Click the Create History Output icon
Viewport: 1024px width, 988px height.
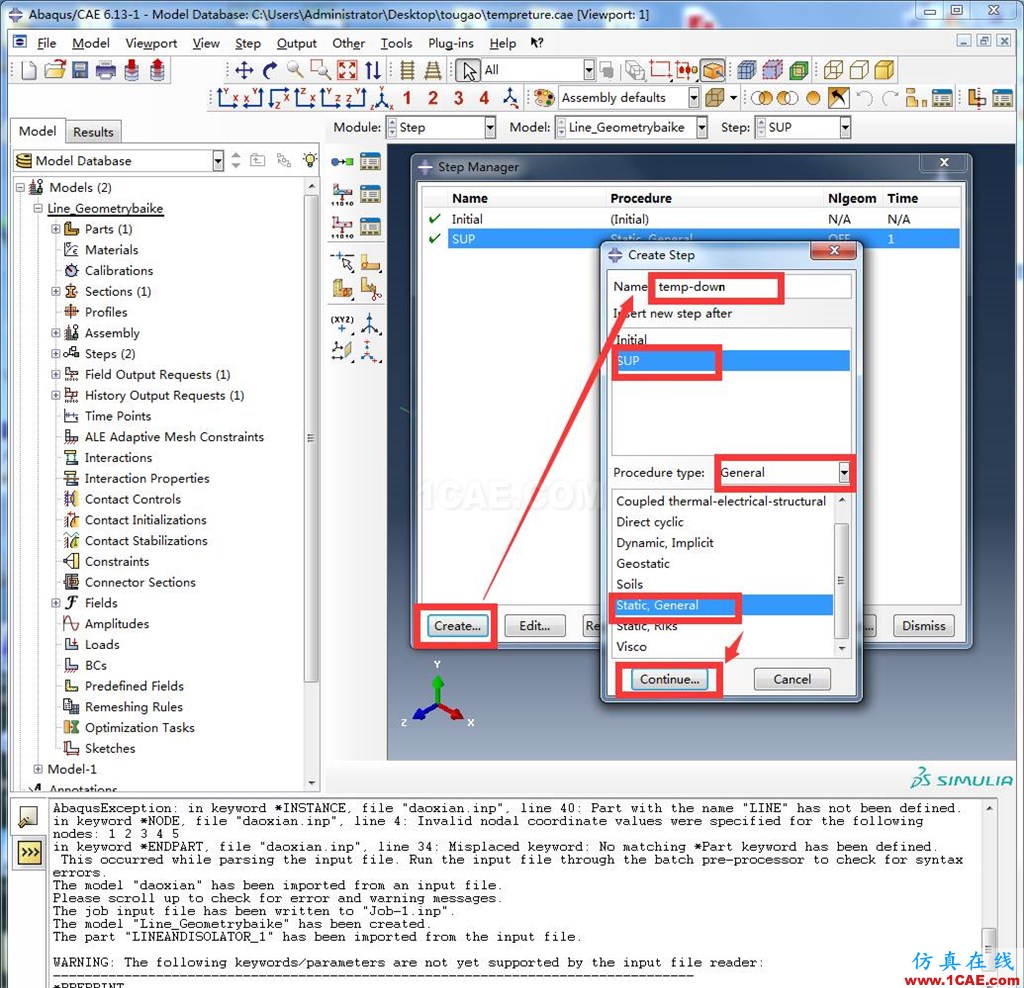[342, 227]
